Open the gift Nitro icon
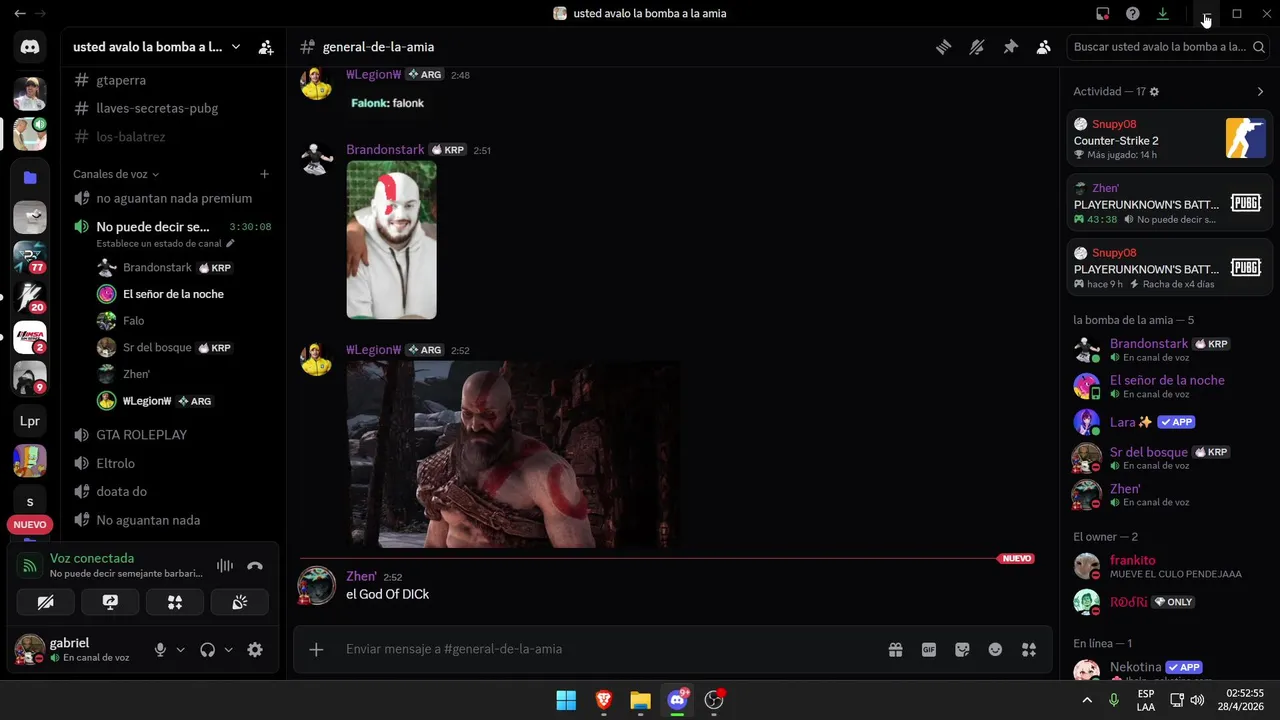This screenshot has width=1280, height=720. point(895,650)
